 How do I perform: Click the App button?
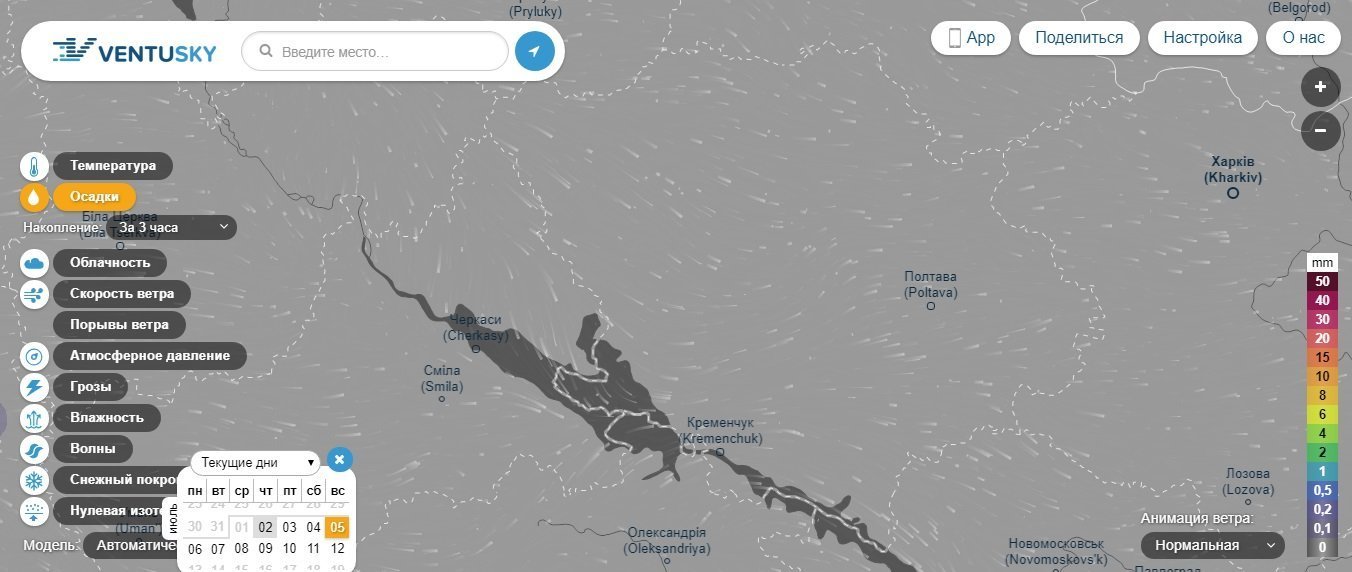970,38
